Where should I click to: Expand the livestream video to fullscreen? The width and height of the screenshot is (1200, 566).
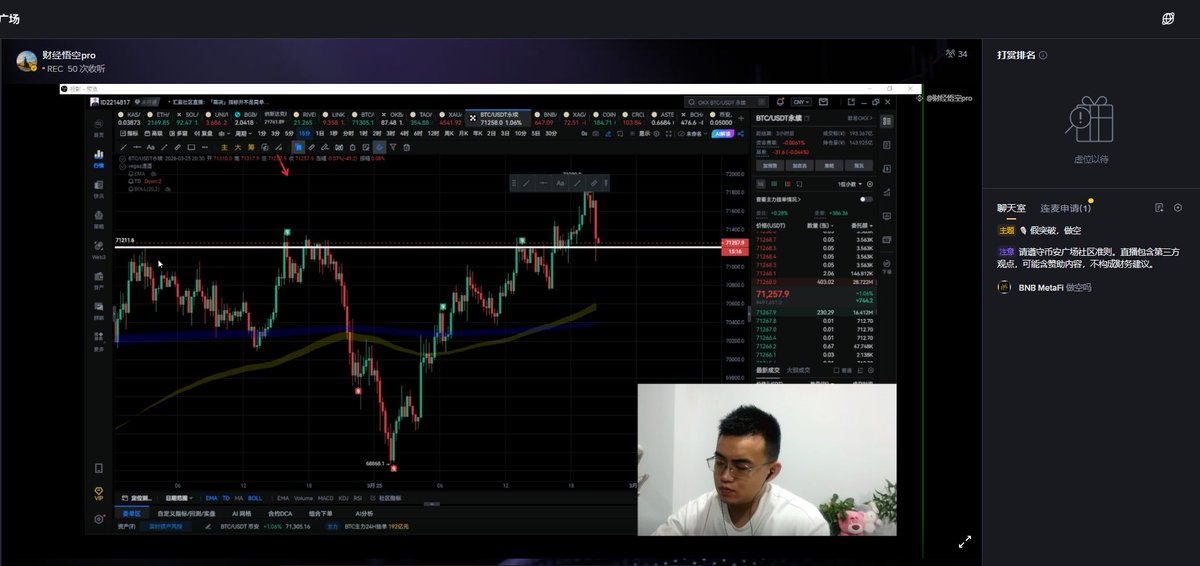pos(965,542)
